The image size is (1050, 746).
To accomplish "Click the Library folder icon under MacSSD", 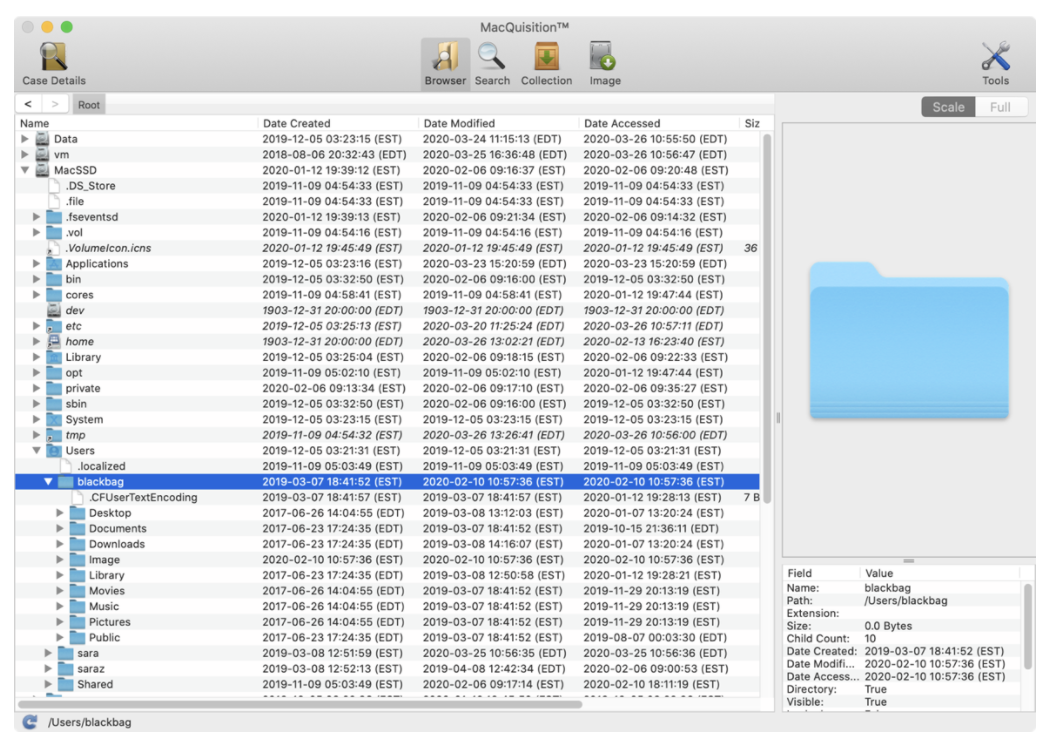I will point(54,357).
